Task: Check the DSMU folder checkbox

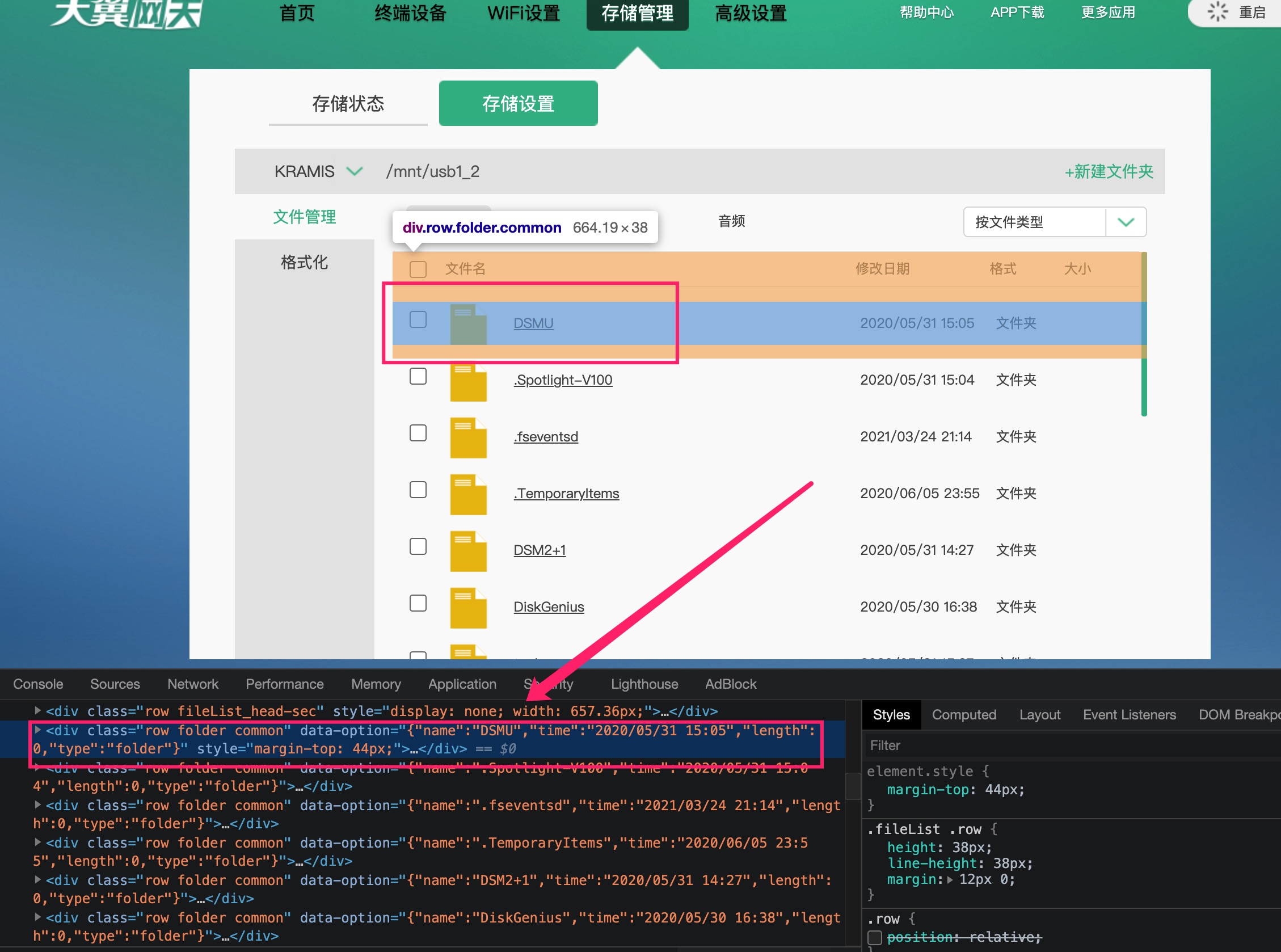Action: pos(418,319)
